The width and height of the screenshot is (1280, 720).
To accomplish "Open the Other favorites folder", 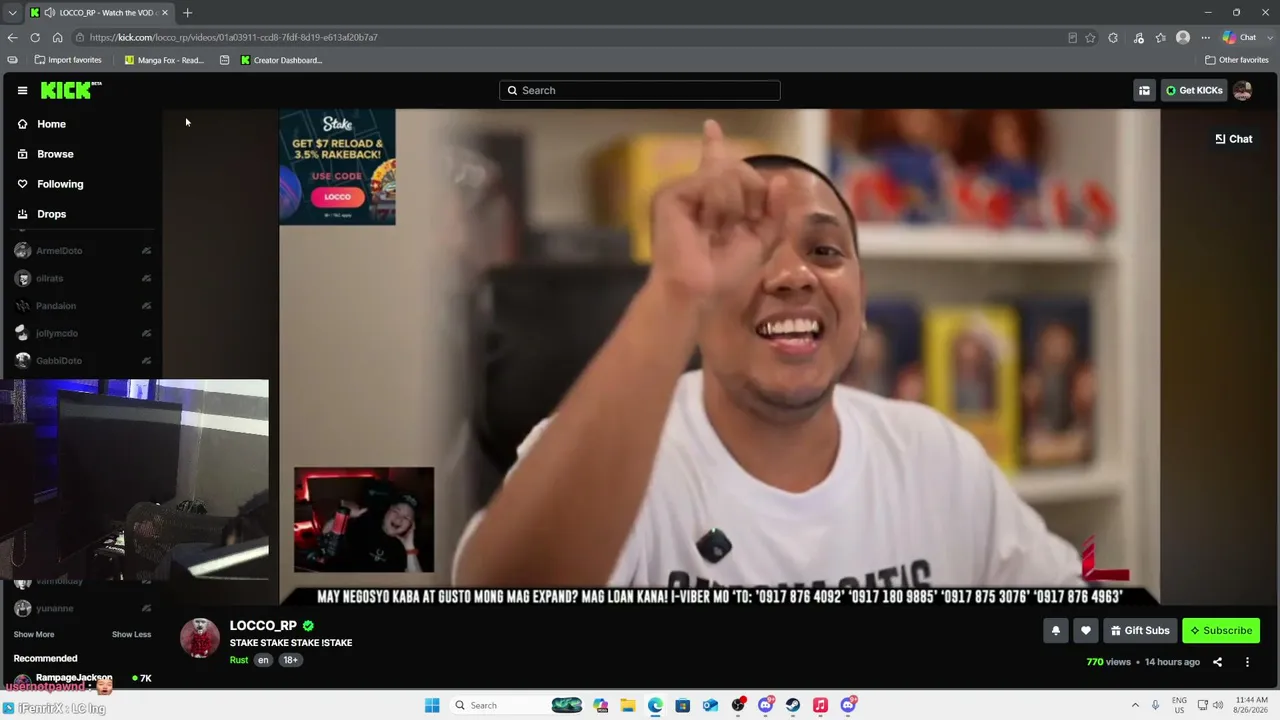I will [1237, 60].
